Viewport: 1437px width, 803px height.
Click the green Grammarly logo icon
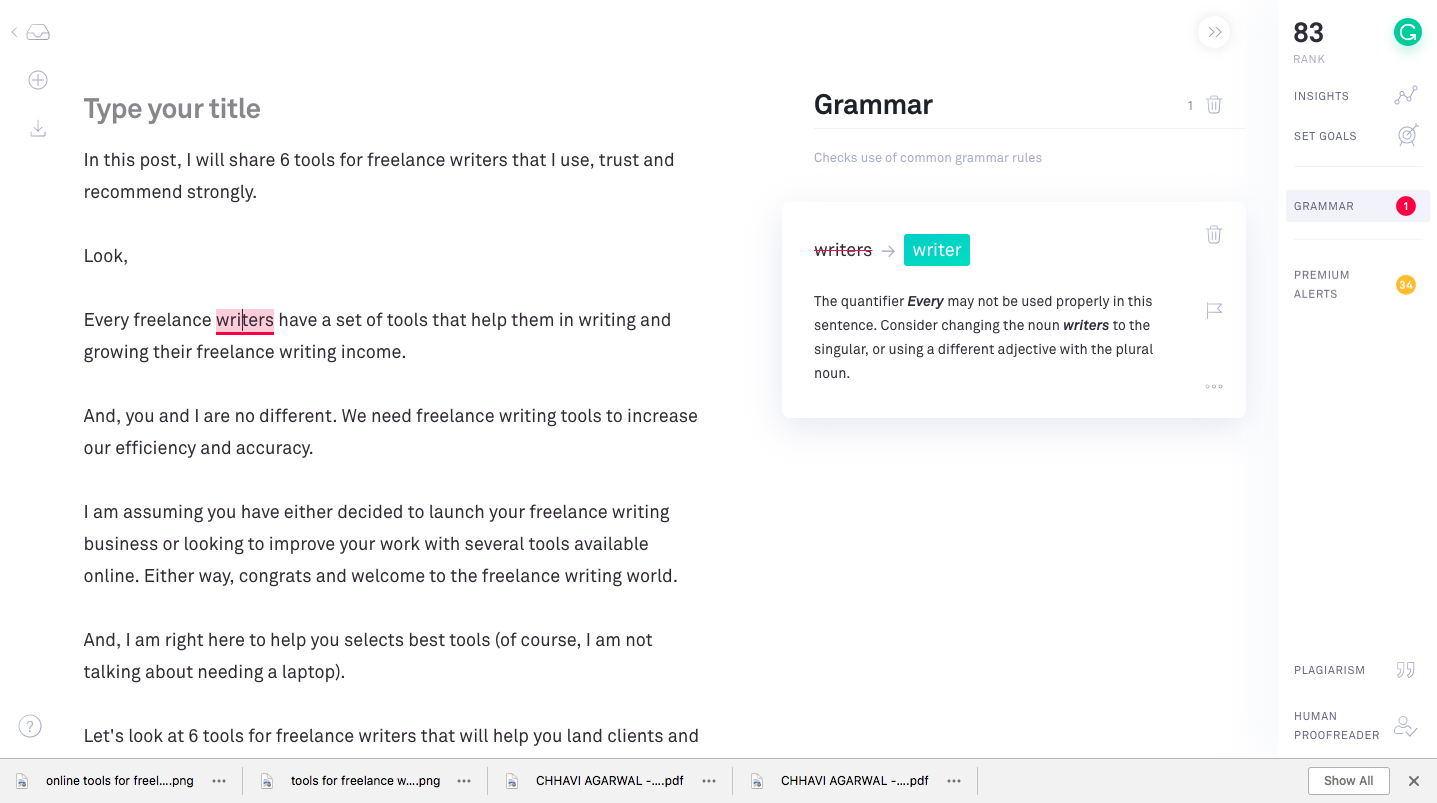(1407, 33)
